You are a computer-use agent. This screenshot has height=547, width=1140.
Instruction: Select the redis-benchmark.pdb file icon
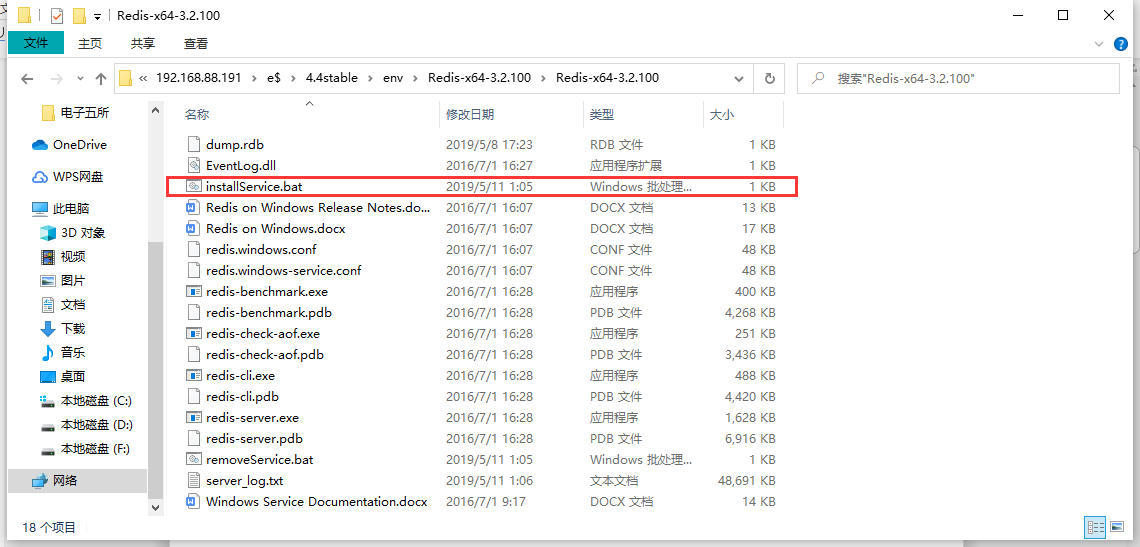click(193, 313)
